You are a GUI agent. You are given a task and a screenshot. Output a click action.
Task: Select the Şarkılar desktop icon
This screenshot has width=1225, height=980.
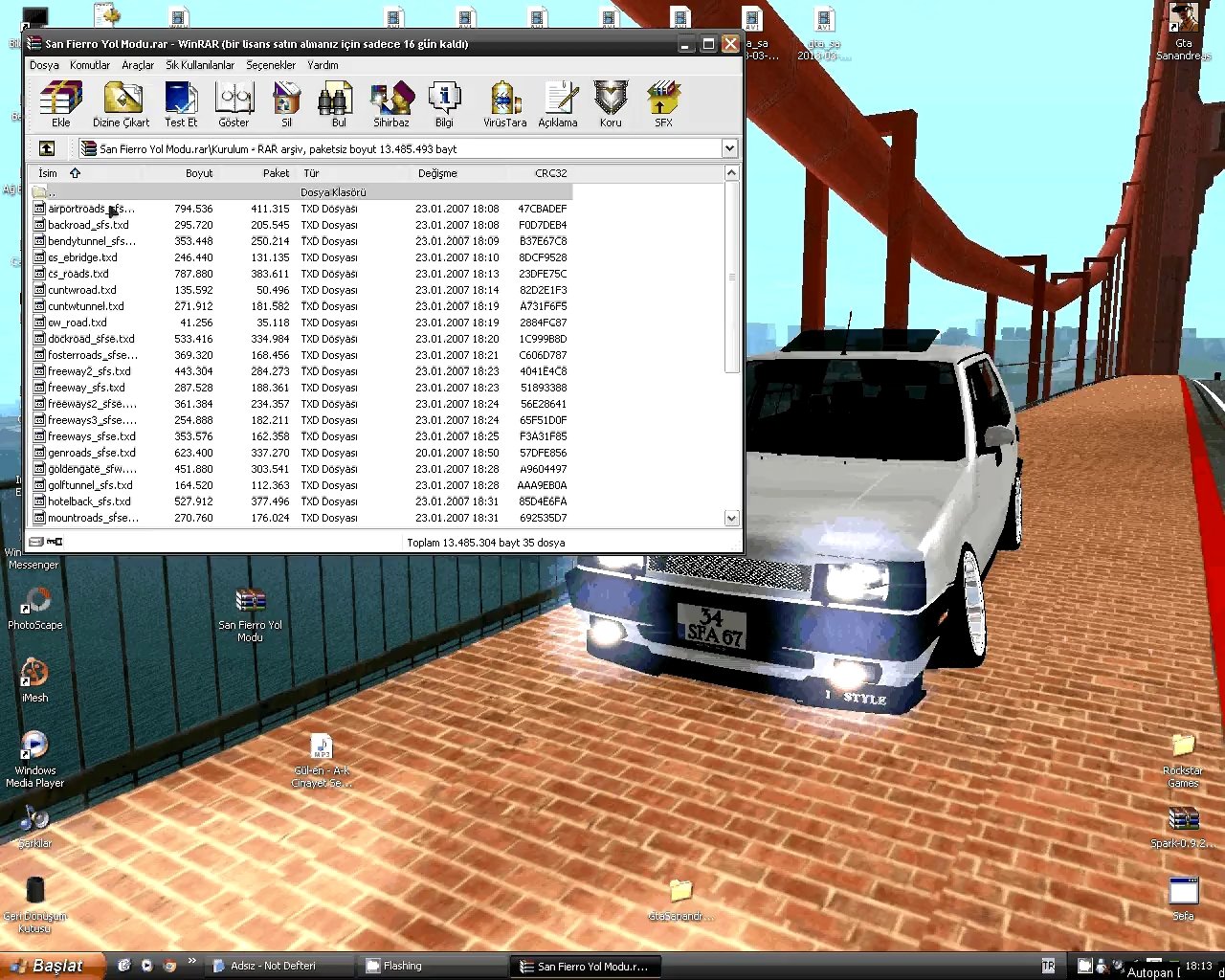(x=34, y=827)
